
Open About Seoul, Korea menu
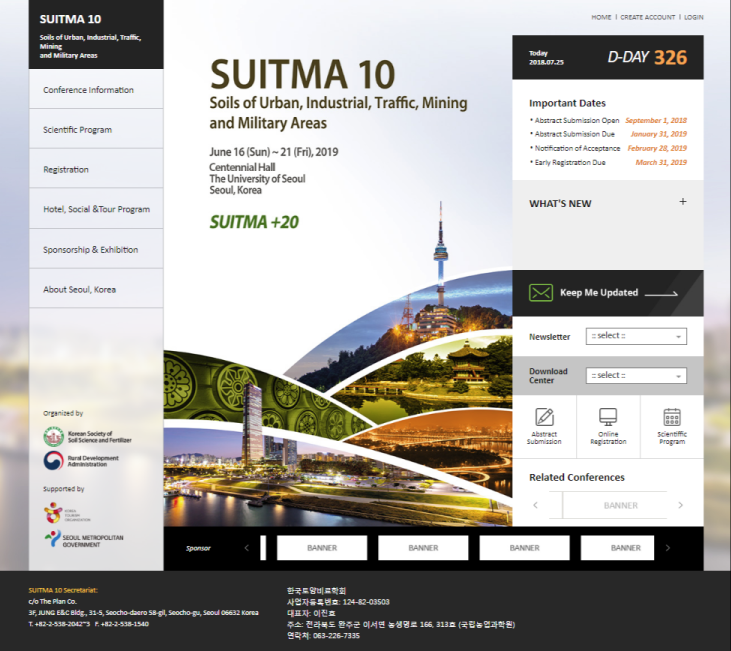[x=96, y=289]
